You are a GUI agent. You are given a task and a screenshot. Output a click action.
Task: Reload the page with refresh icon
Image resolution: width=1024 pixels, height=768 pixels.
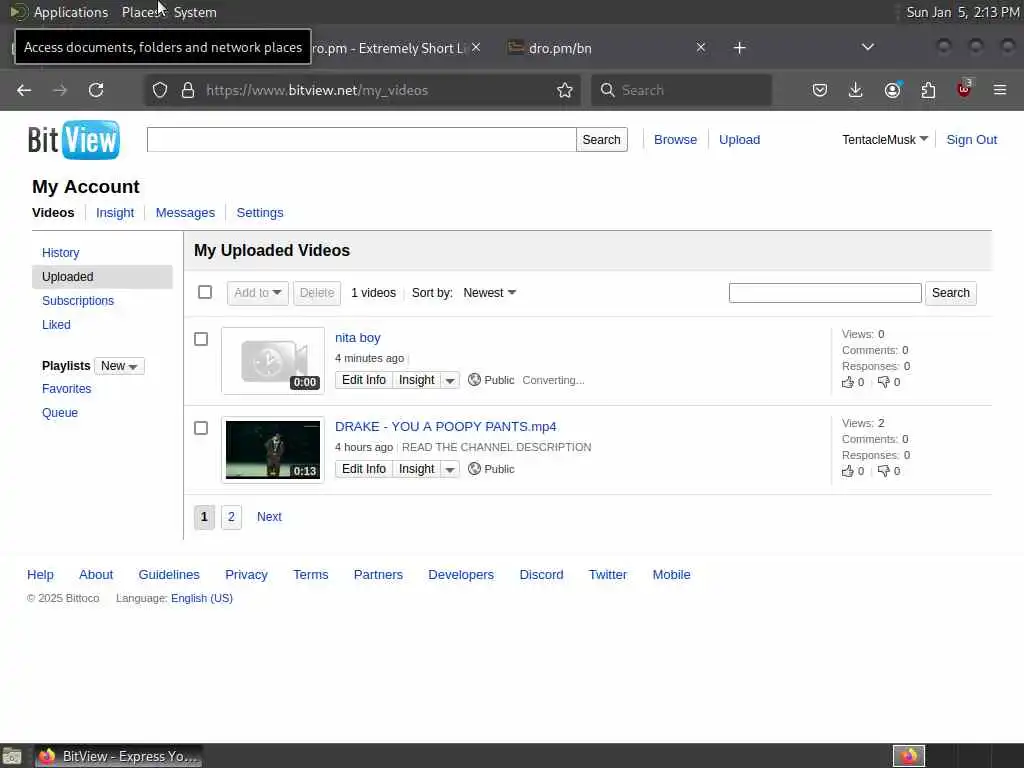[x=96, y=90]
